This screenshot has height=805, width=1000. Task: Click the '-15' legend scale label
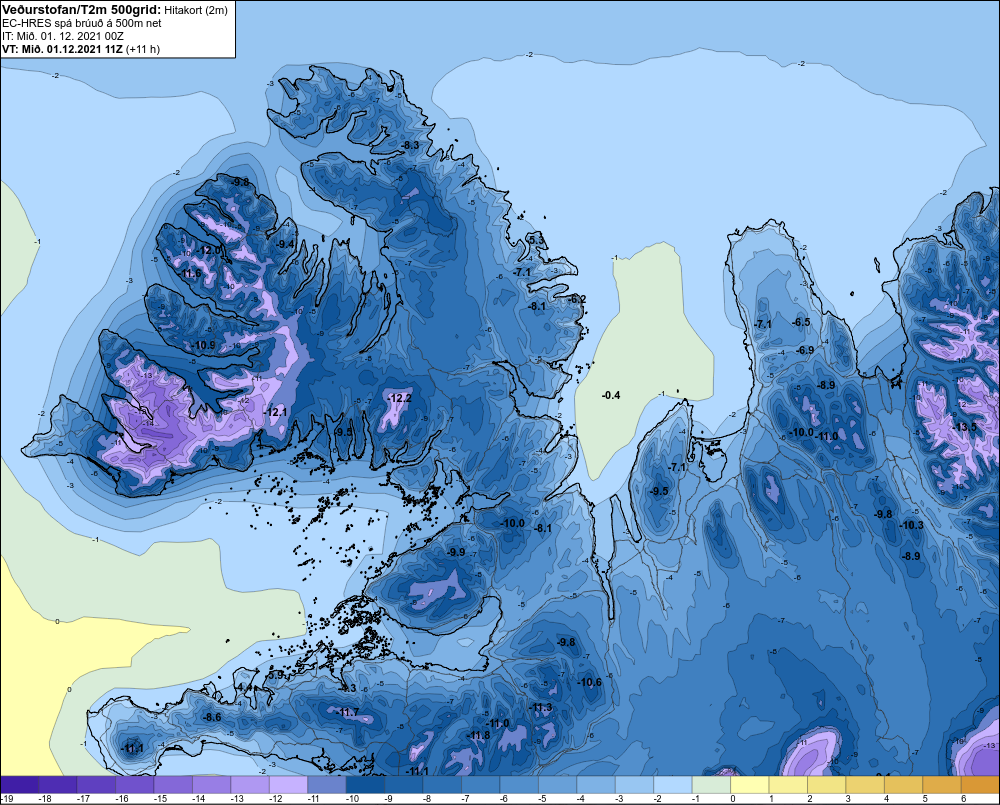coord(159,799)
